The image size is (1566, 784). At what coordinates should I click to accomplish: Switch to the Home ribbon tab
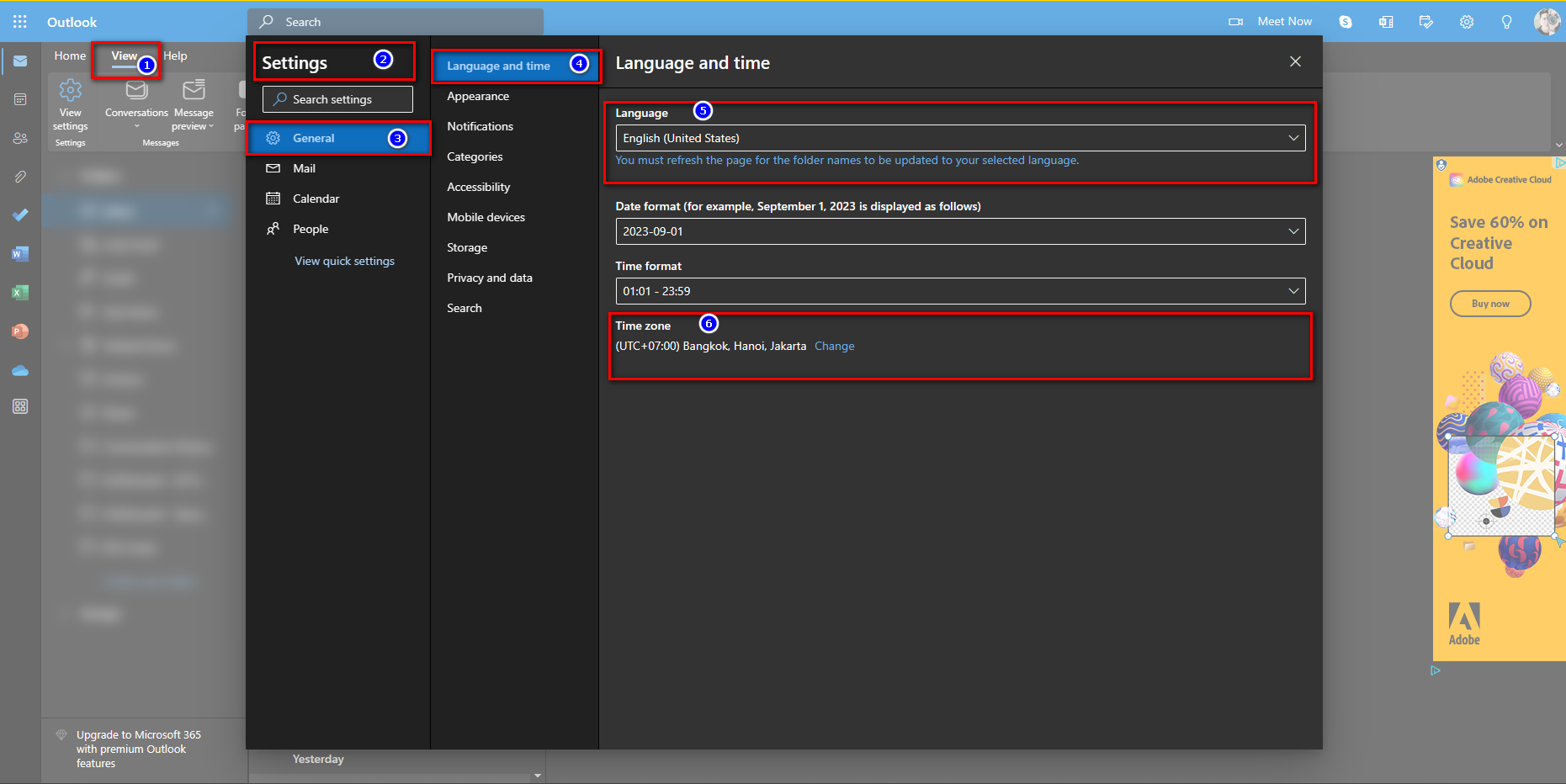coord(70,56)
